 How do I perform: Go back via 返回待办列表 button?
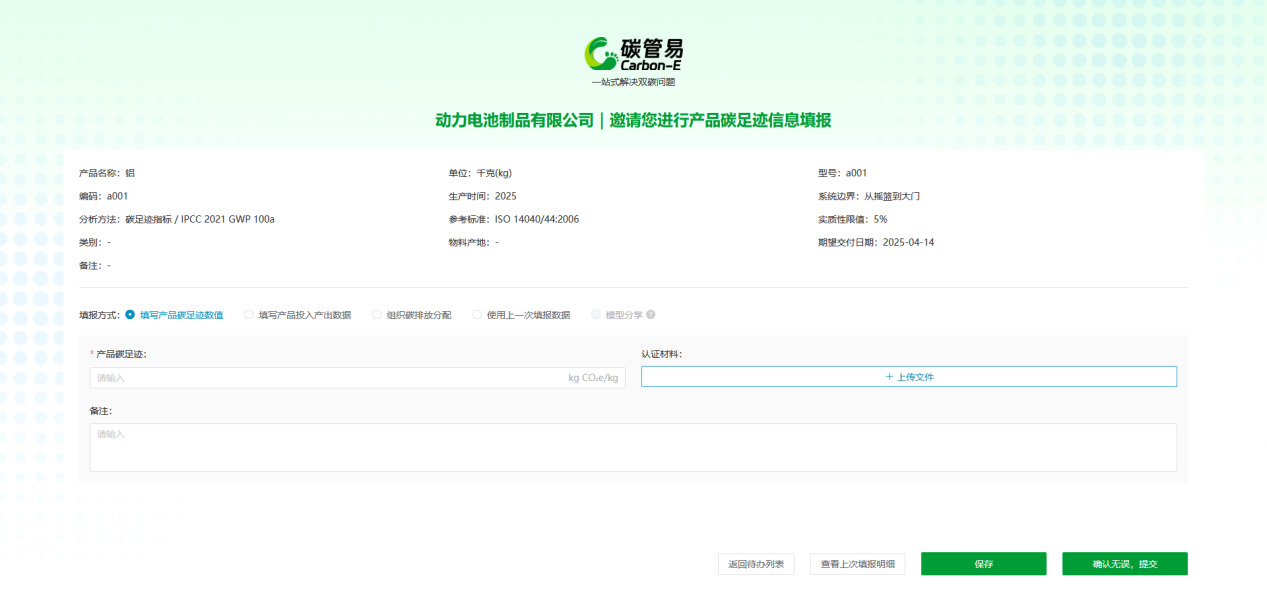(x=756, y=564)
